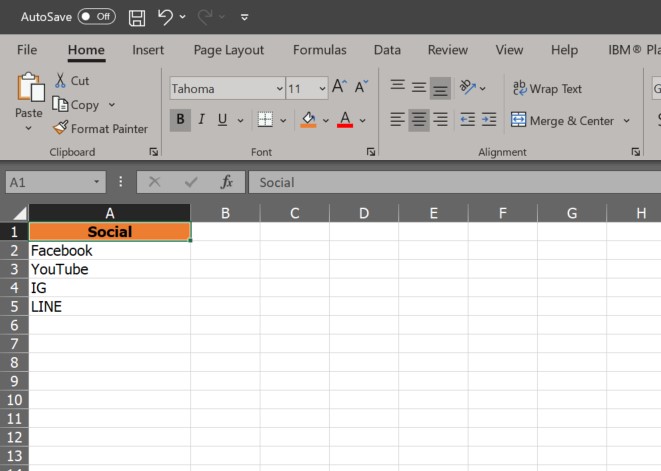Viewport: 661px width, 471px height.
Task: Click the Increase Indent icon
Action: click(488, 120)
